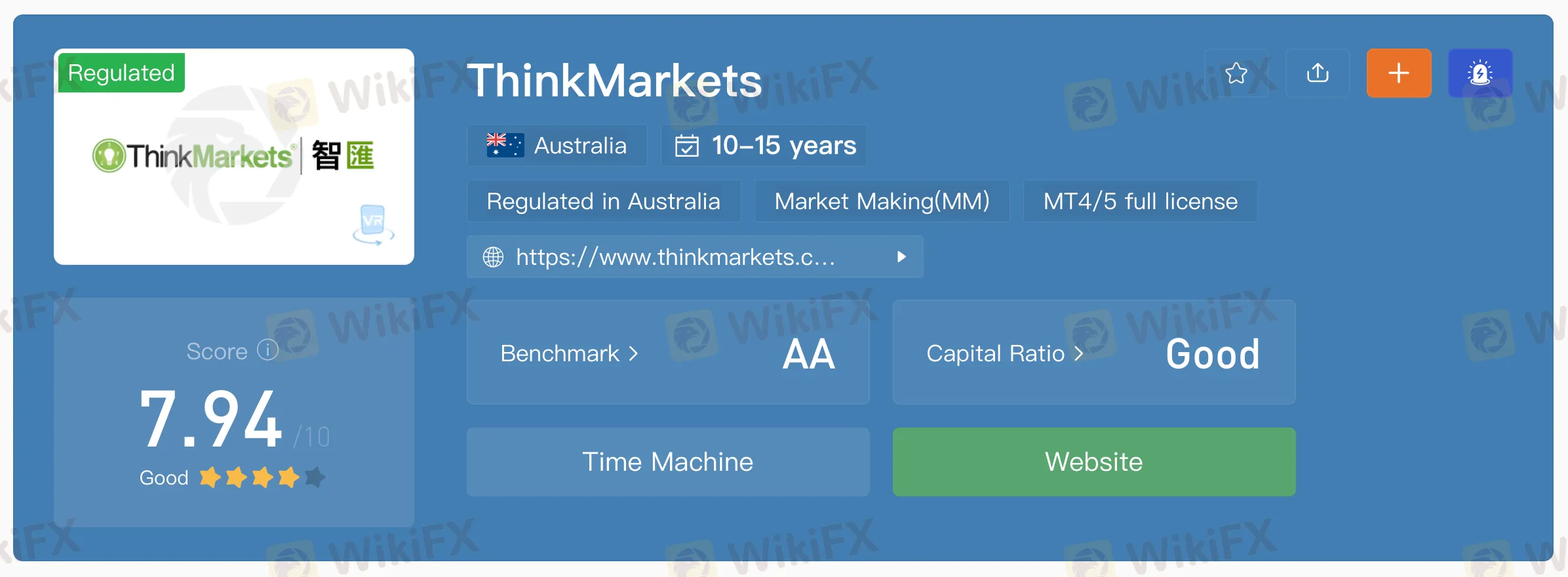Click the green Regulated badge
Viewport: 1568px width, 577px height.
(121, 73)
